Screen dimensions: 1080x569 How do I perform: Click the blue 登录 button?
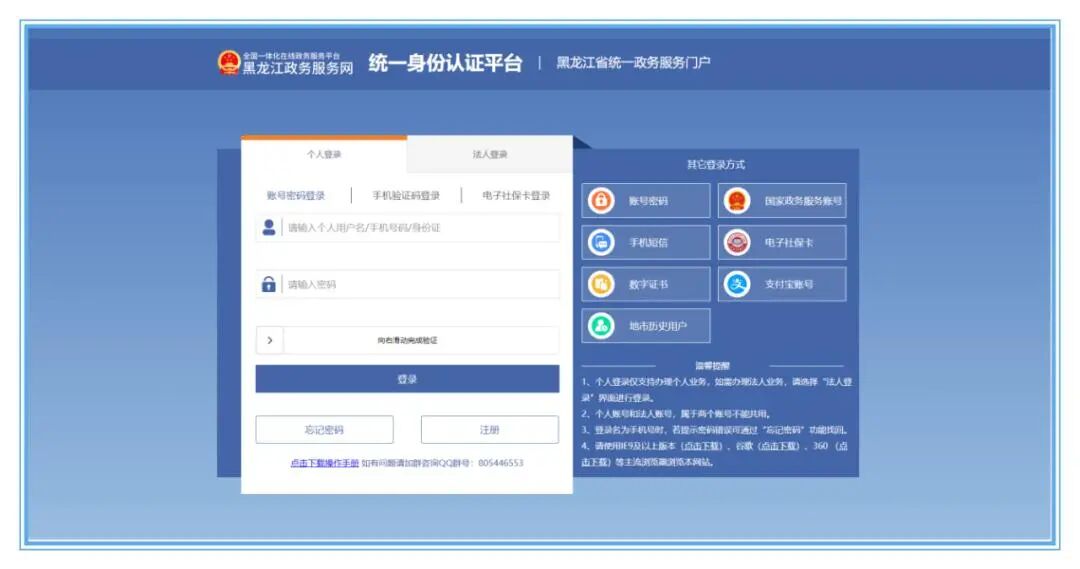407,379
